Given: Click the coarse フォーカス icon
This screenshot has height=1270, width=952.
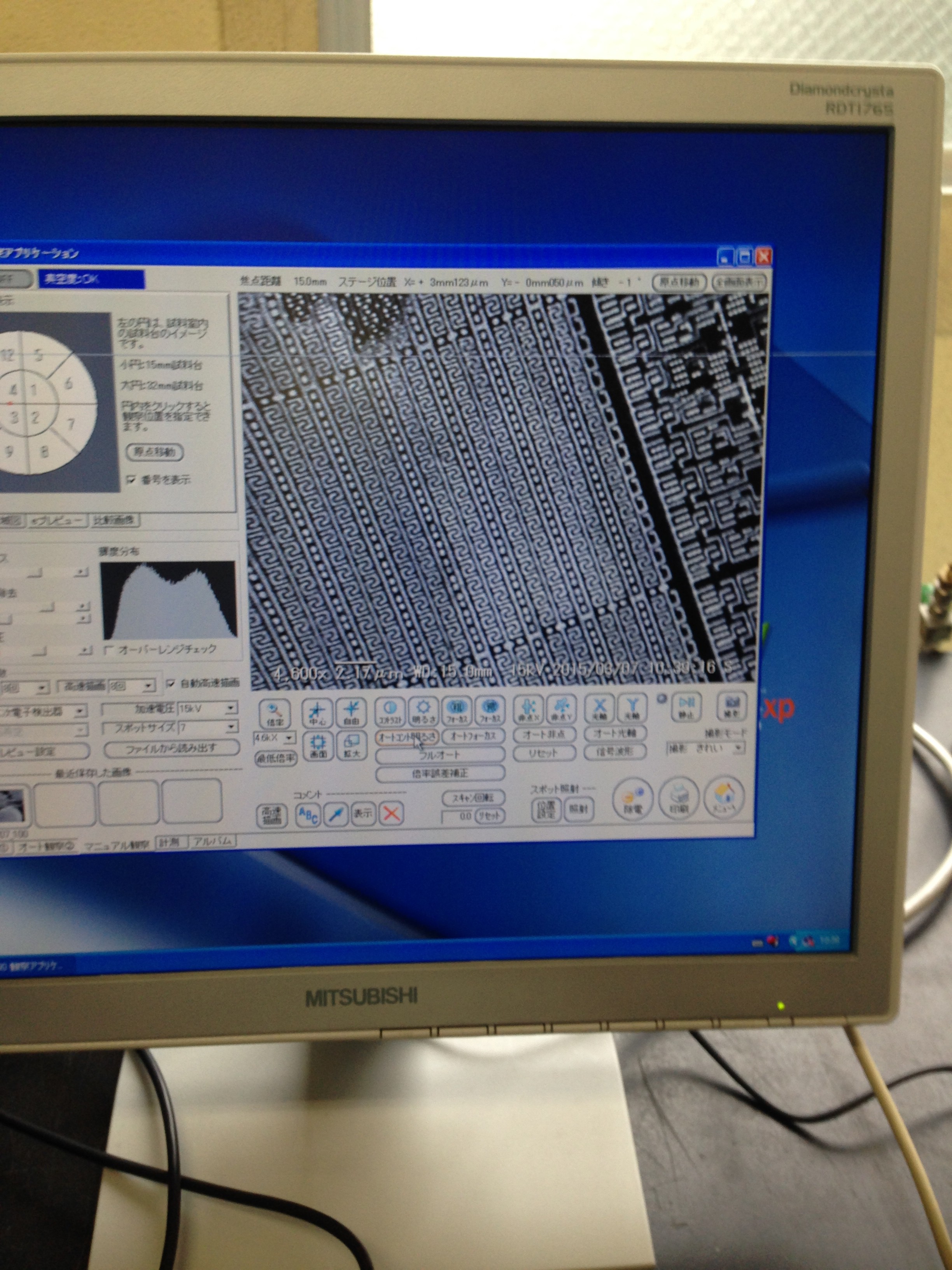Looking at the screenshot, I should 457,711.
